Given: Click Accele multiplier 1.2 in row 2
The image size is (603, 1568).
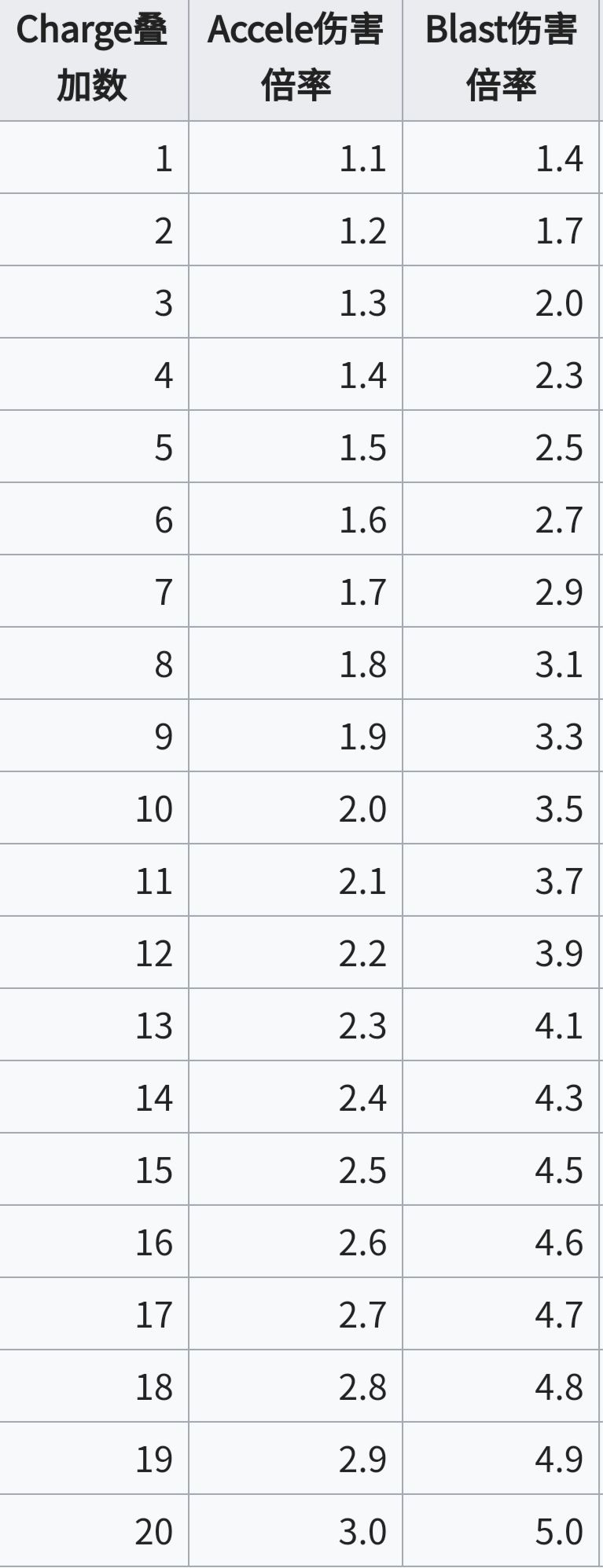Looking at the screenshot, I should point(362,231).
